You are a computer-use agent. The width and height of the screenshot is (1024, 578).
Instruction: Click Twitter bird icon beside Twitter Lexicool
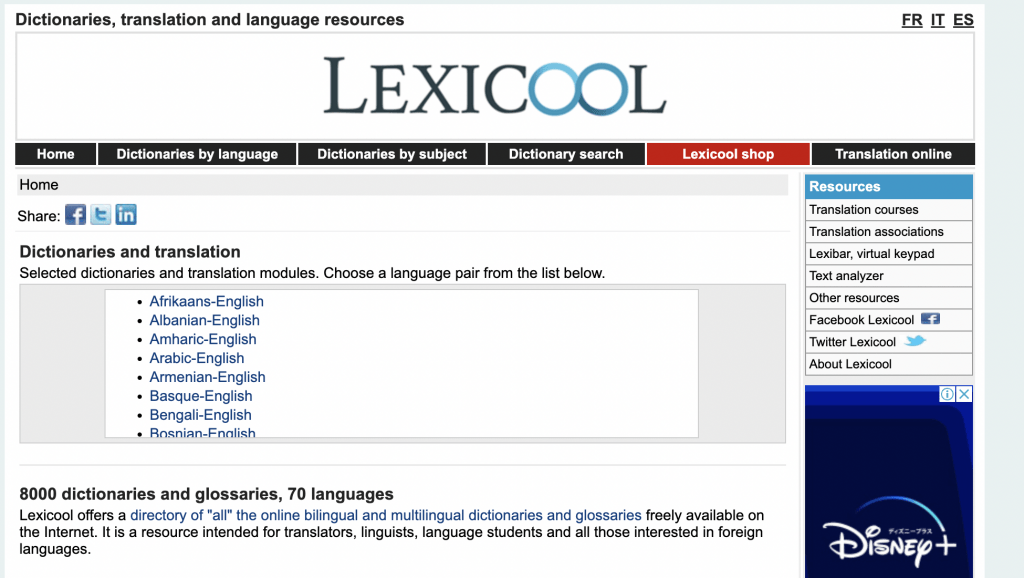pyautogui.click(x=915, y=341)
